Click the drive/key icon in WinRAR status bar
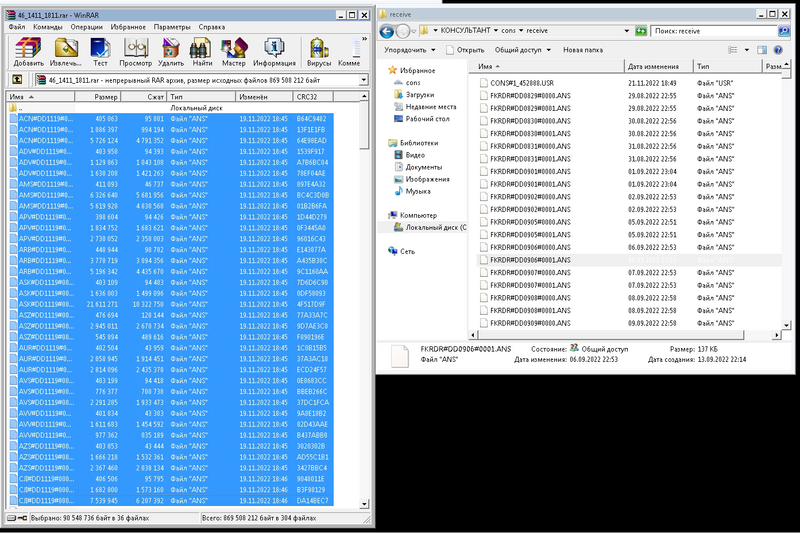This screenshot has width=800, height=533. pyautogui.click(x=17, y=518)
